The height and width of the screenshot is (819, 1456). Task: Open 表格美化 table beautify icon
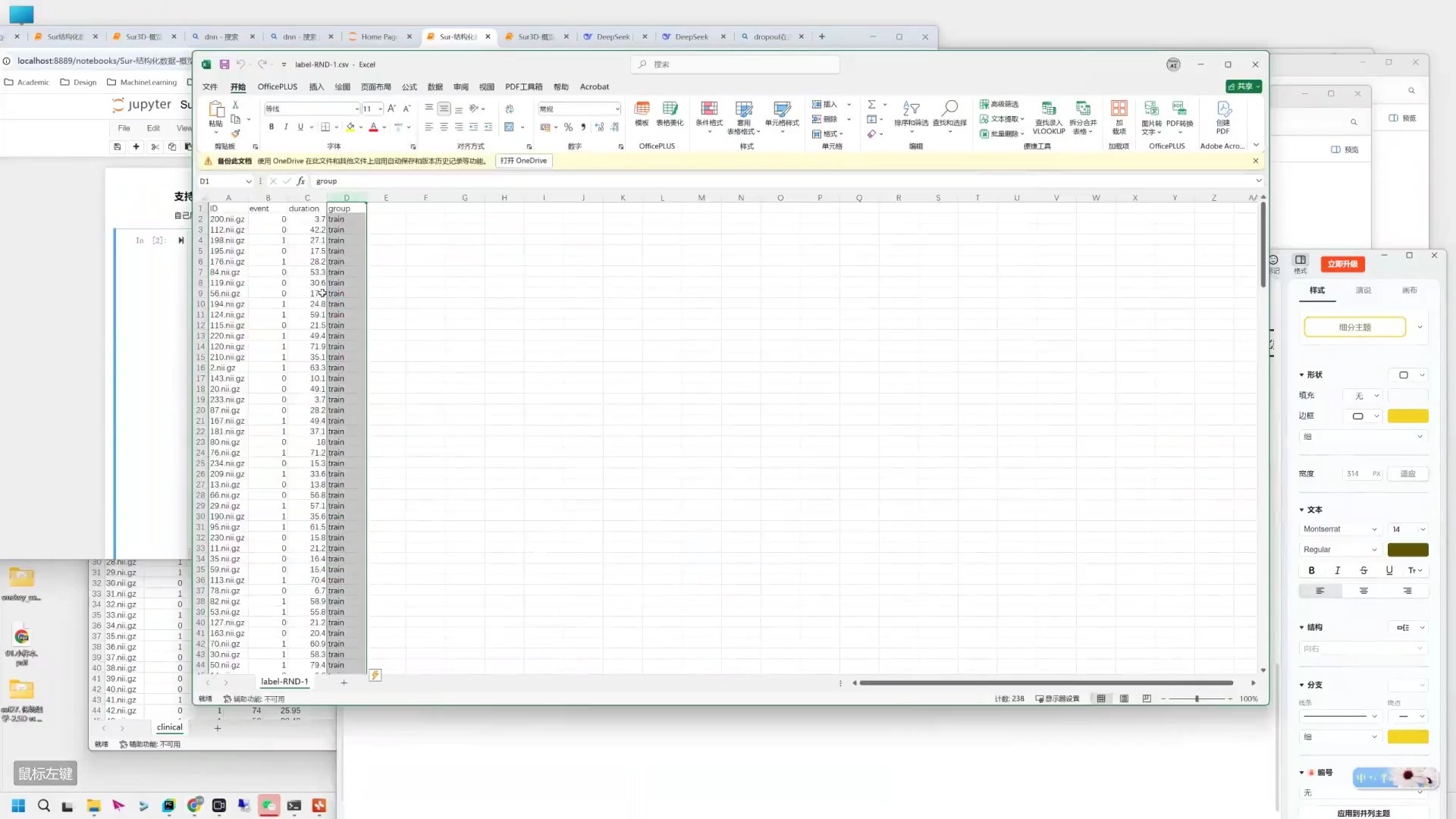(x=670, y=113)
